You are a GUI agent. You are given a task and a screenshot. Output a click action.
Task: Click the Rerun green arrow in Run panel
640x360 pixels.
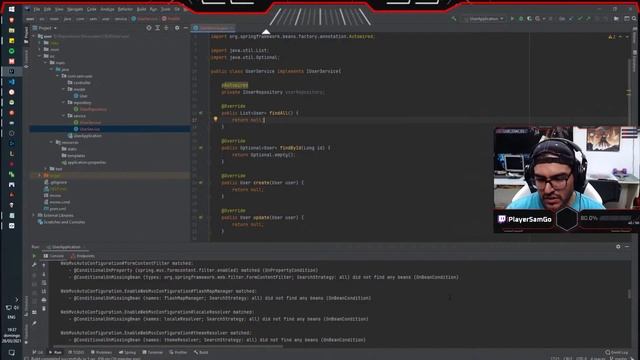tap(34, 256)
